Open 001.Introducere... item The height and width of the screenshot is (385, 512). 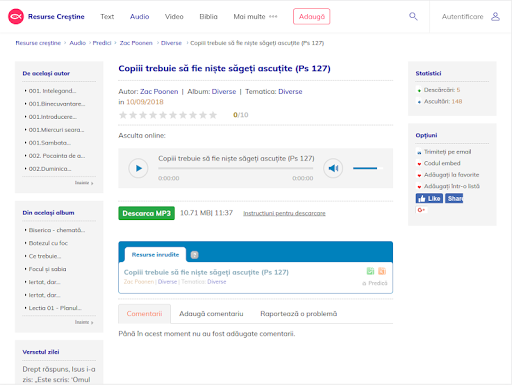coord(53,117)
